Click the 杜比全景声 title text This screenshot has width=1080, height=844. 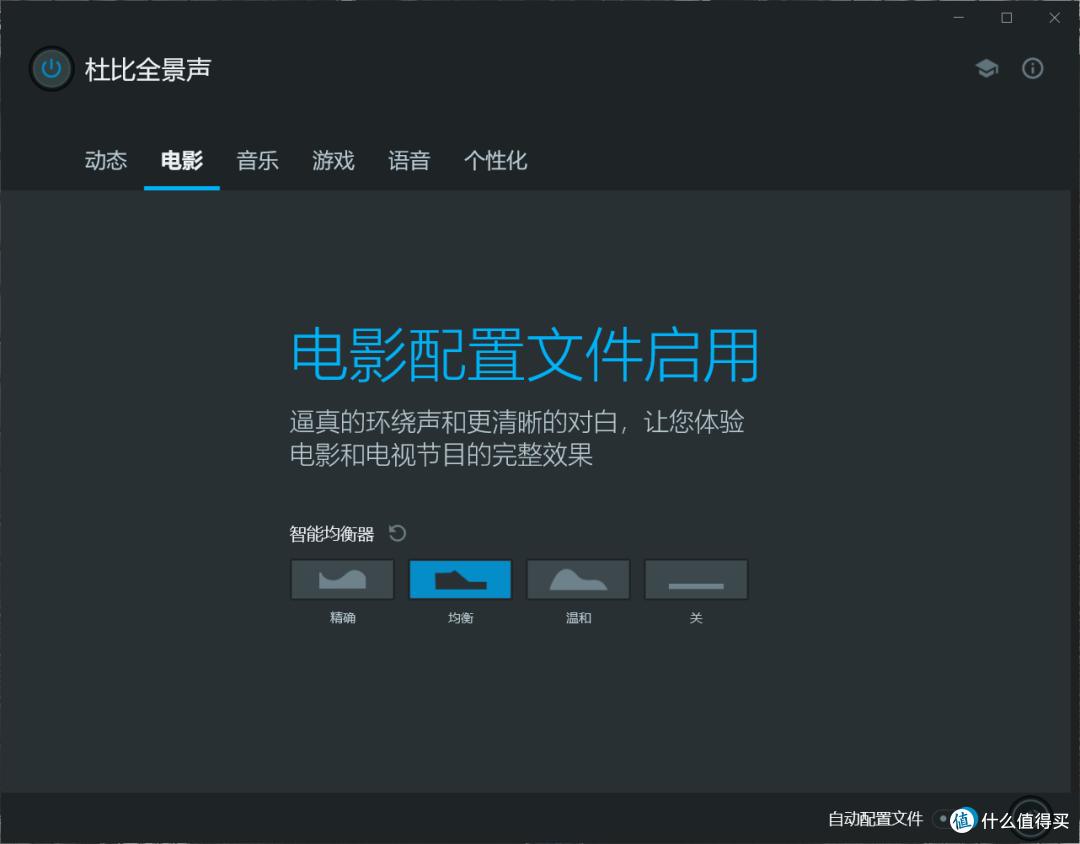click(x=148, y=70)
